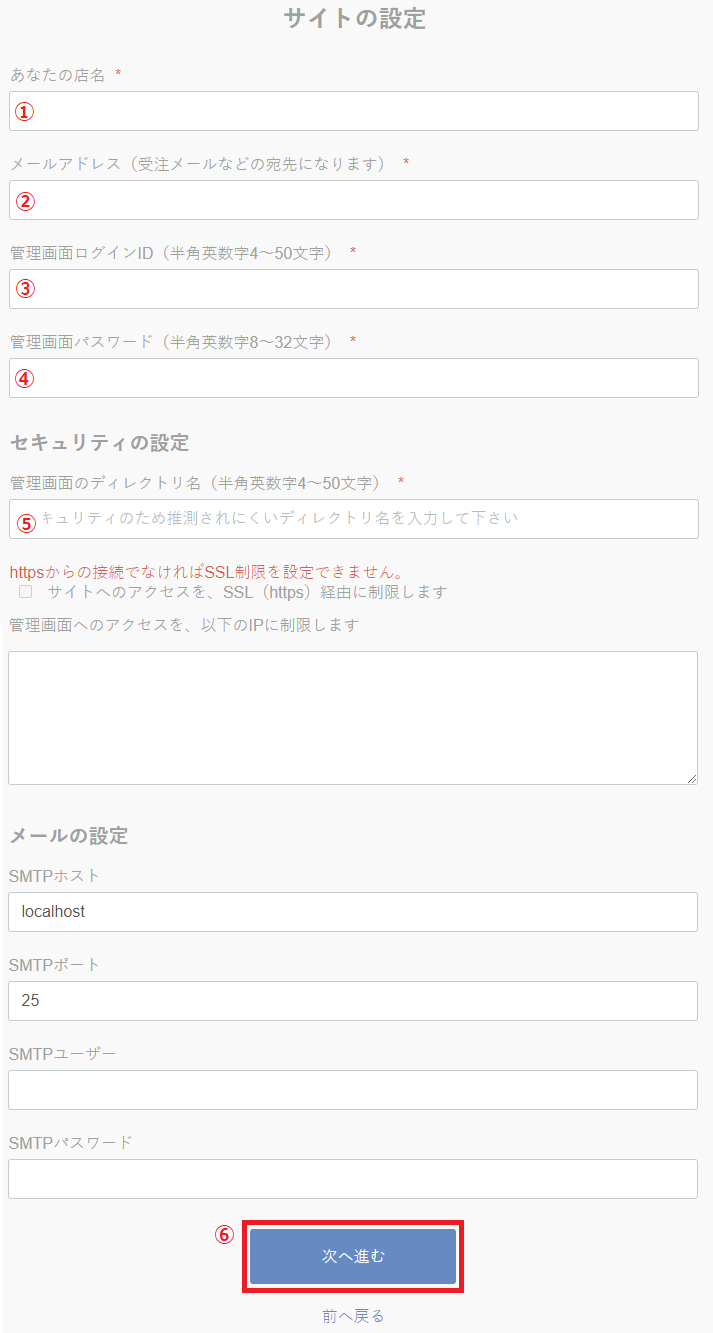Click the SMTPポート field showing 25
This screenshot has height=1333, width=713.
coord(352,1001)
